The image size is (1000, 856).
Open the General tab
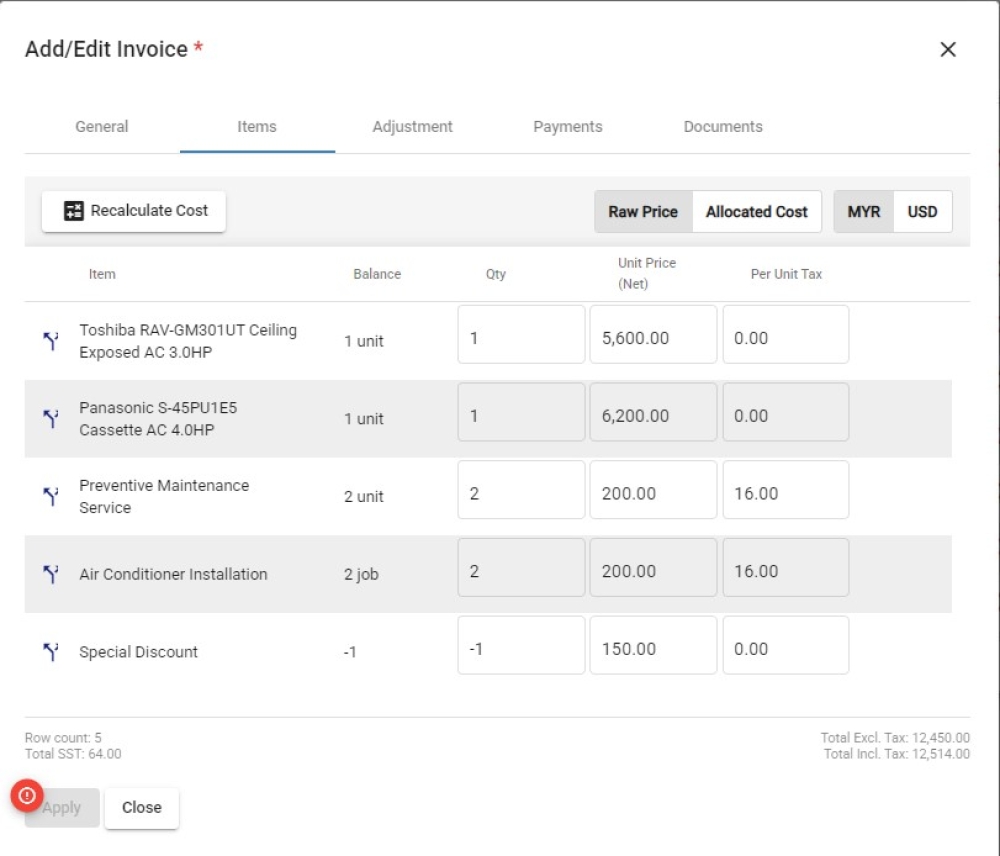[102, 126]
